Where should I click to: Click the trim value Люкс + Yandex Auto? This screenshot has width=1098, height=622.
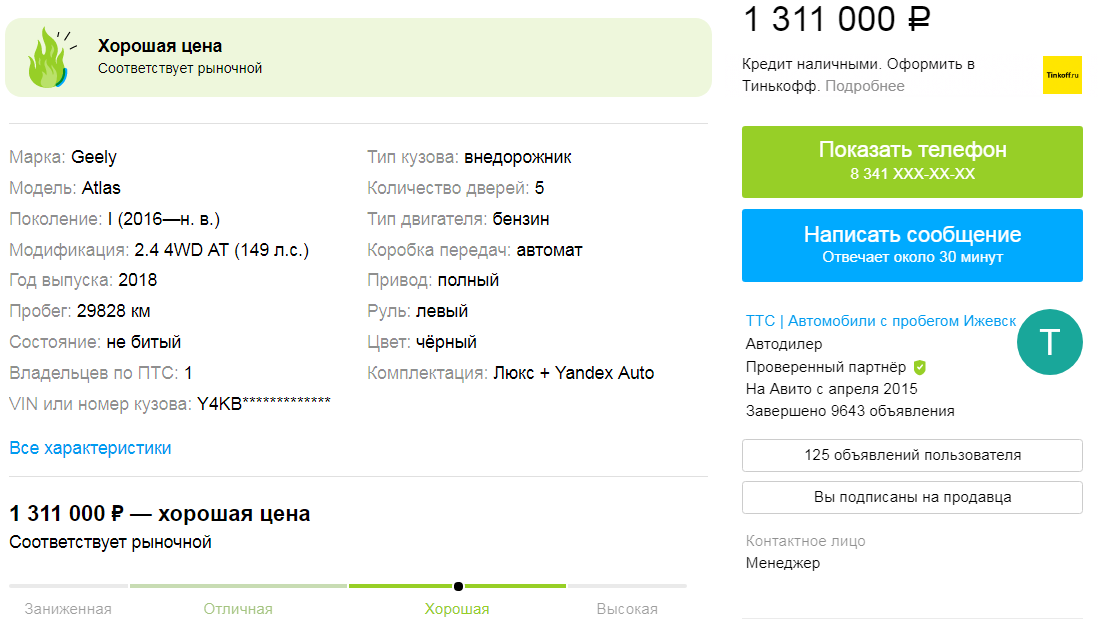(574, 373)
